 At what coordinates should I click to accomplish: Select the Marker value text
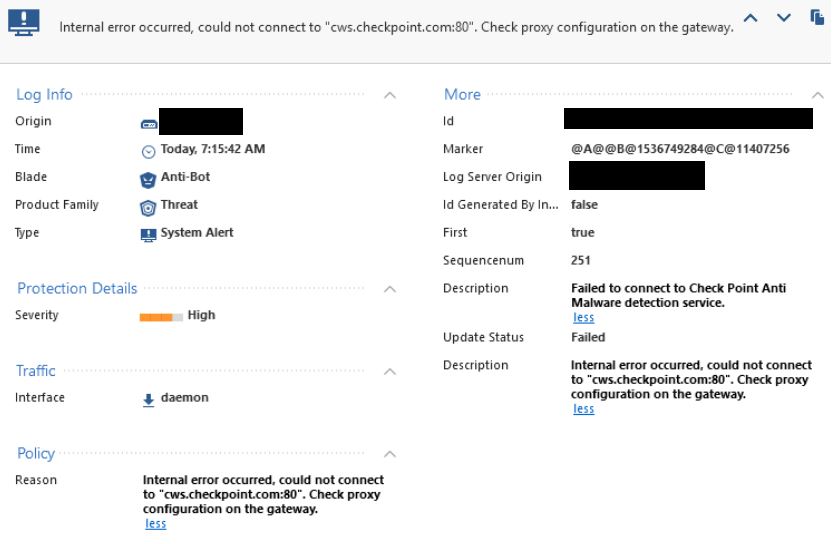[x=680, y=149]
